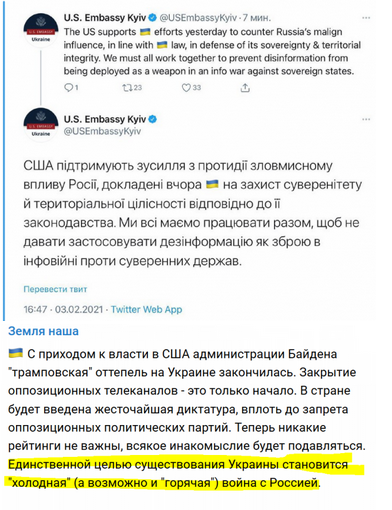The height and width of the screenshot is (510, 392).
Task: Click verified badge on second tweet header
Action: pos(153,119)
